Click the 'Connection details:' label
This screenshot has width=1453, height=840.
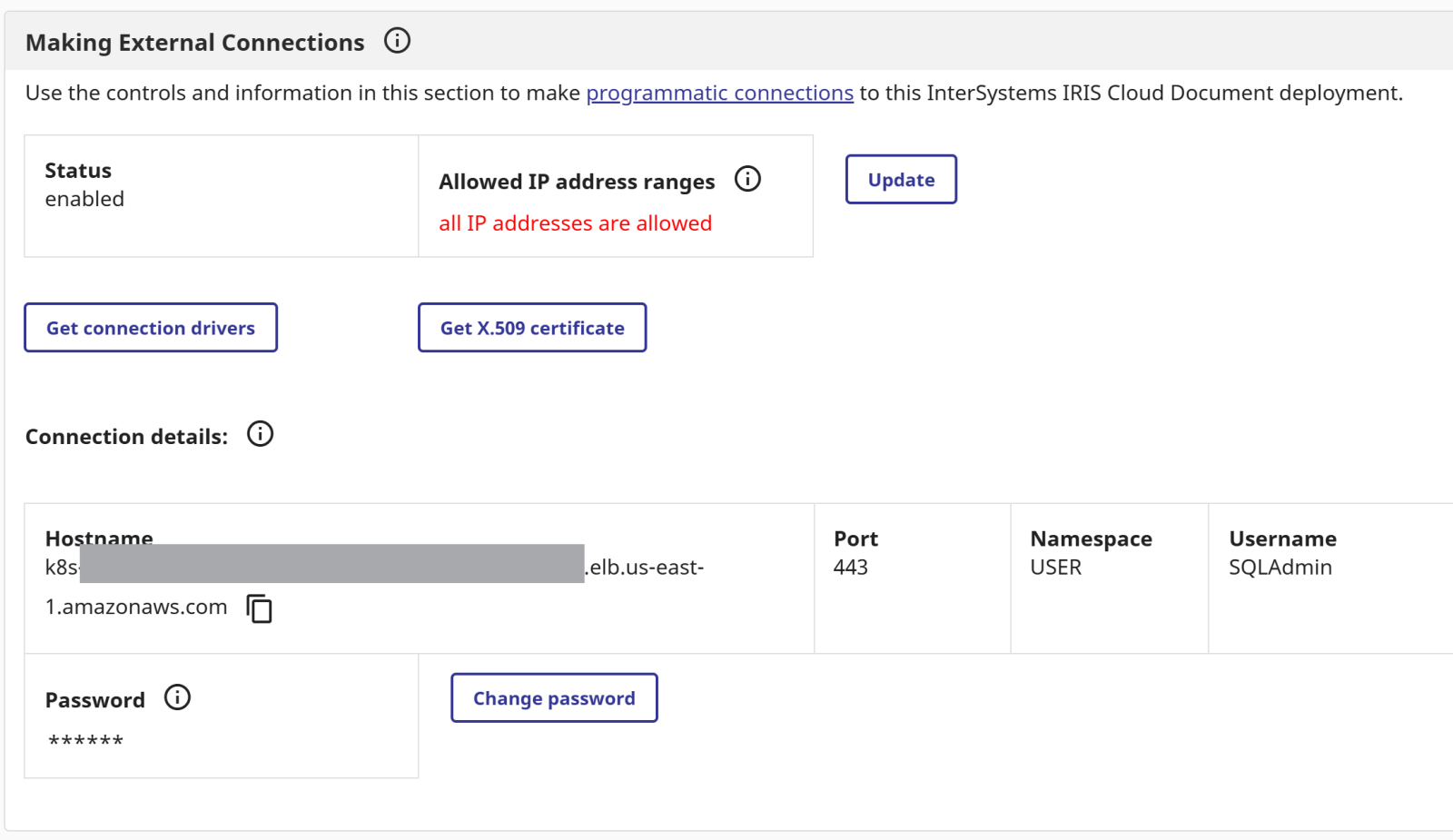(x=126, y=437)
